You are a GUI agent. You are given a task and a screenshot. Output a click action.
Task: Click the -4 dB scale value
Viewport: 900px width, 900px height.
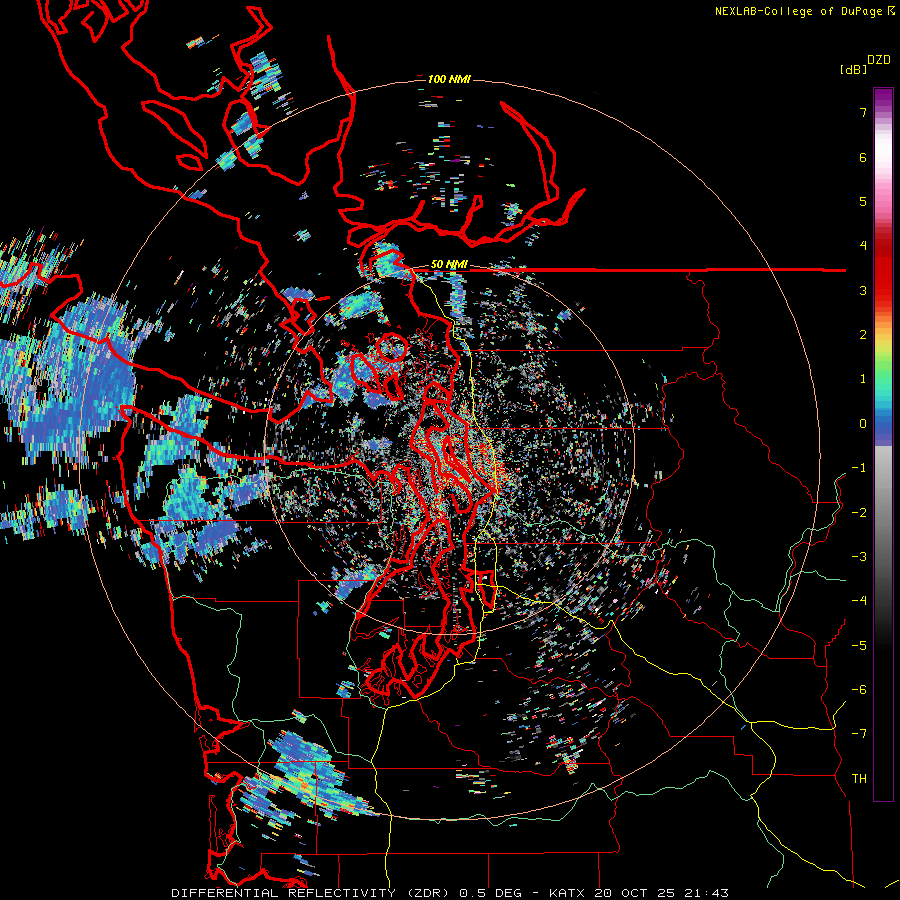pos(859,601)
